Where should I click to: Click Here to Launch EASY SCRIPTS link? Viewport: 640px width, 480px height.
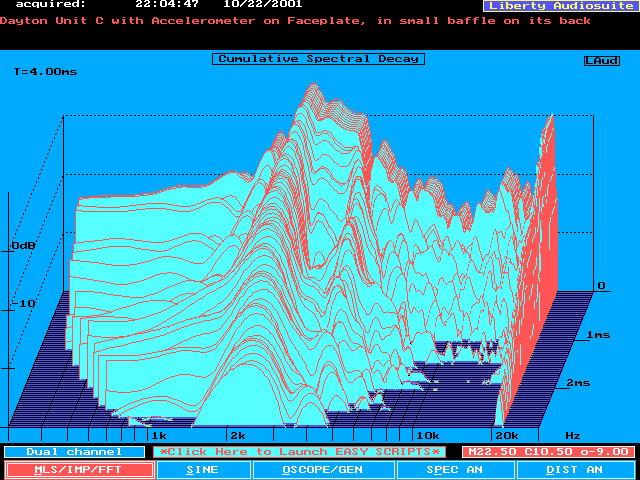pyautogui.click(x=300, y=452)
